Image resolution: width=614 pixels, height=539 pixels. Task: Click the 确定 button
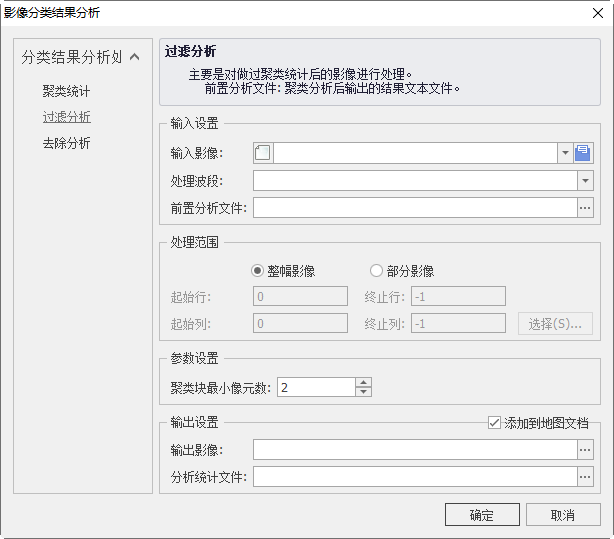[x=483, y=515]
